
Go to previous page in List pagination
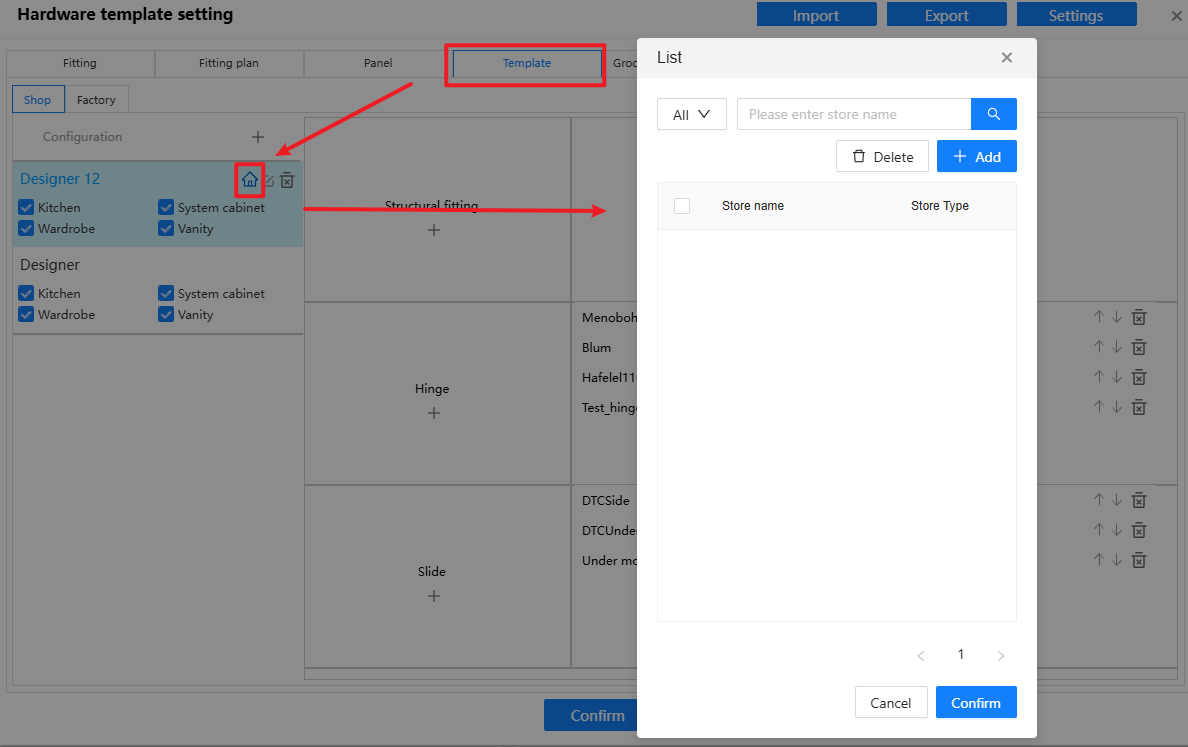(921, 656)
